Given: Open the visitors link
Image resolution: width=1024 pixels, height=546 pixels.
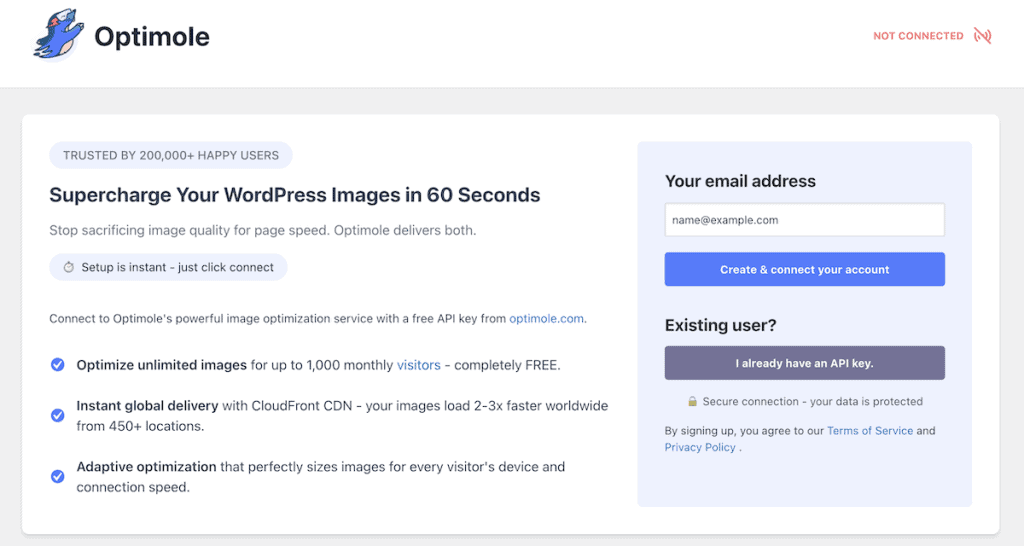Looking at the screenshot, I should coord(419,365).
